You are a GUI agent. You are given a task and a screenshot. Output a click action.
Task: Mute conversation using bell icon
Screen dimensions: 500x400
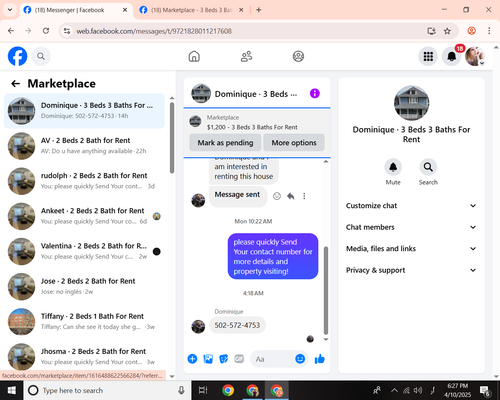[x=393, y=167]
